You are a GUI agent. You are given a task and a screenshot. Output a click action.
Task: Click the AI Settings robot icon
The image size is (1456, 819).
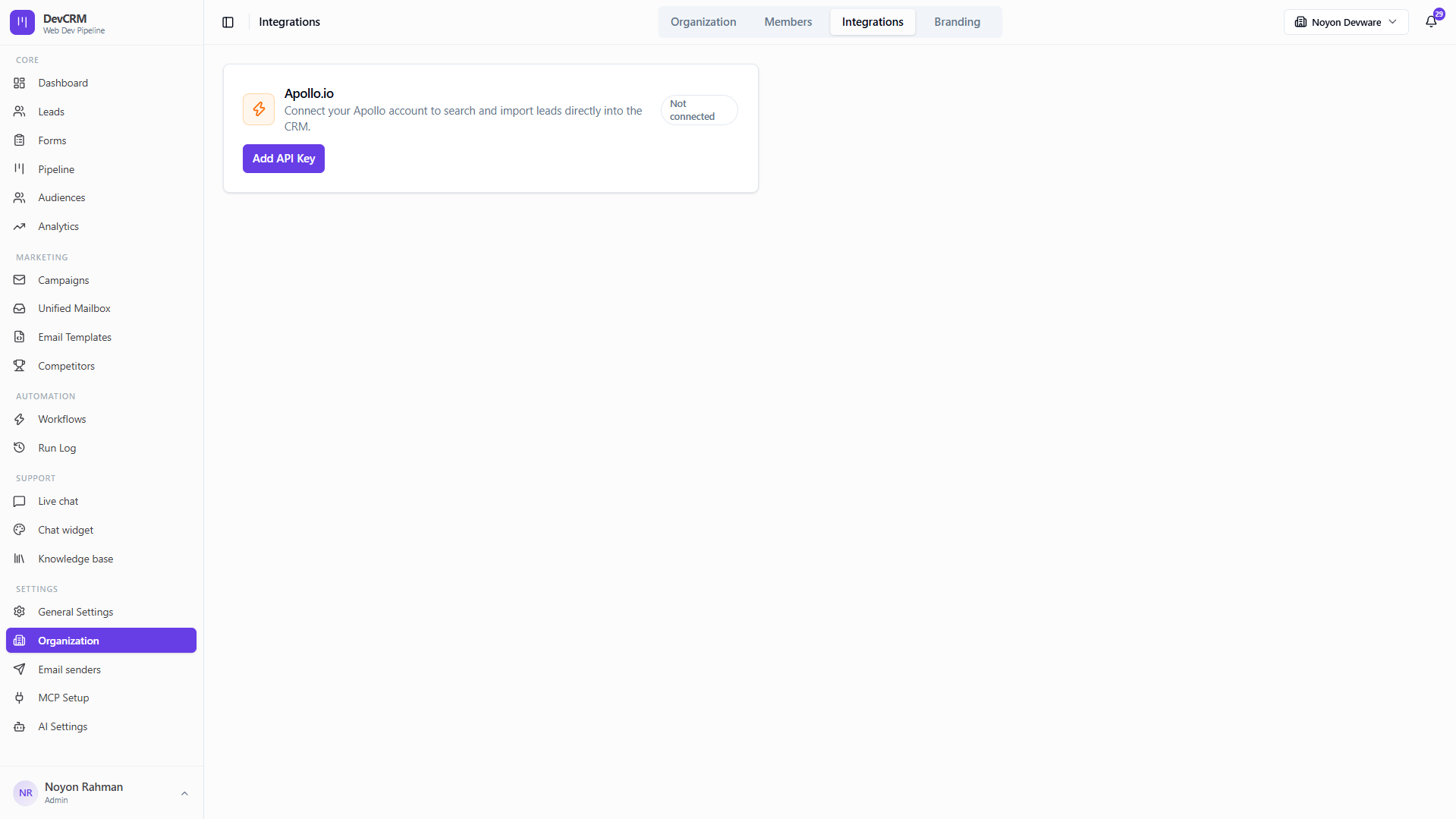(x=20, y=727)
